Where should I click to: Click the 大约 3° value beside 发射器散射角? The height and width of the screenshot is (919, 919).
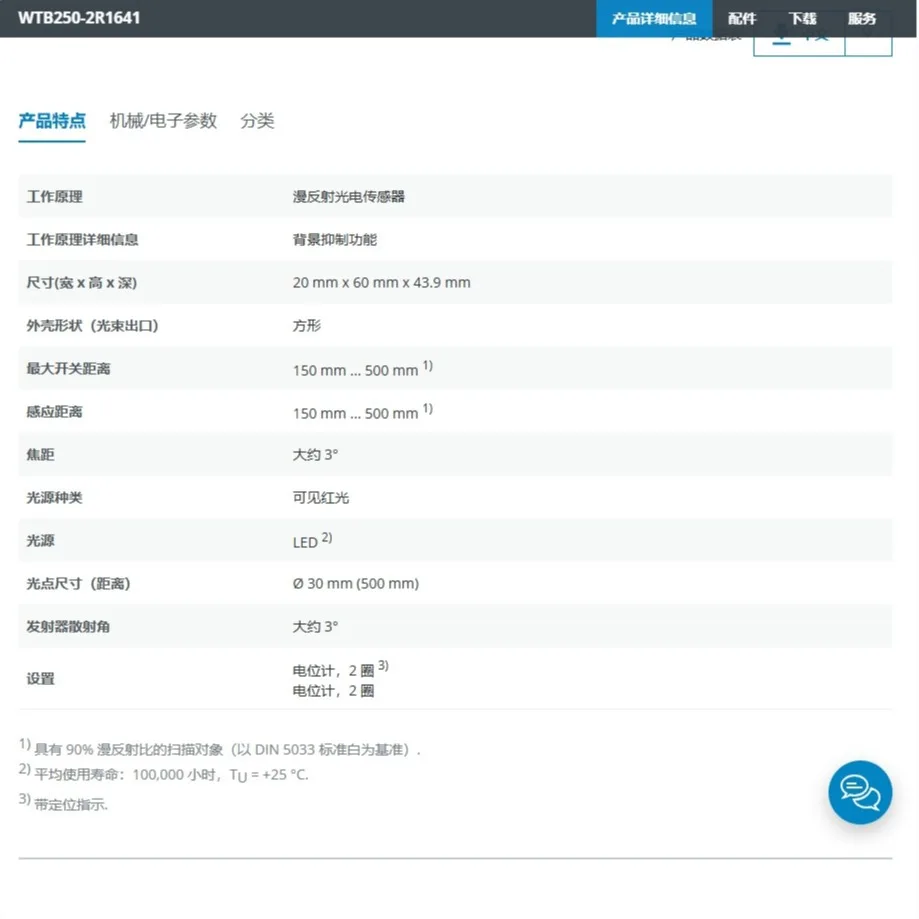[315, 627]
